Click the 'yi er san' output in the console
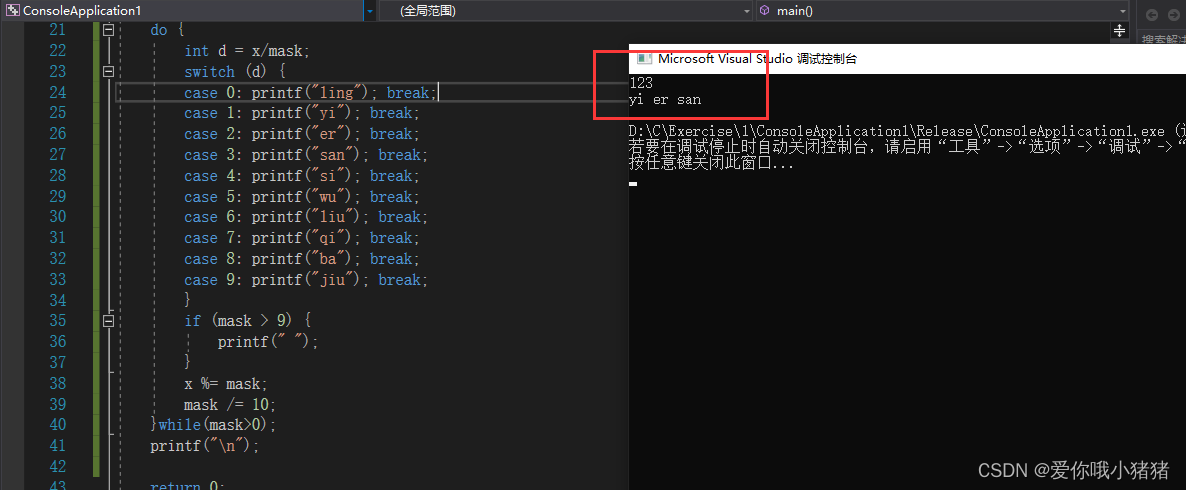This screenshot has width=1186, height=490. point(665,100)
